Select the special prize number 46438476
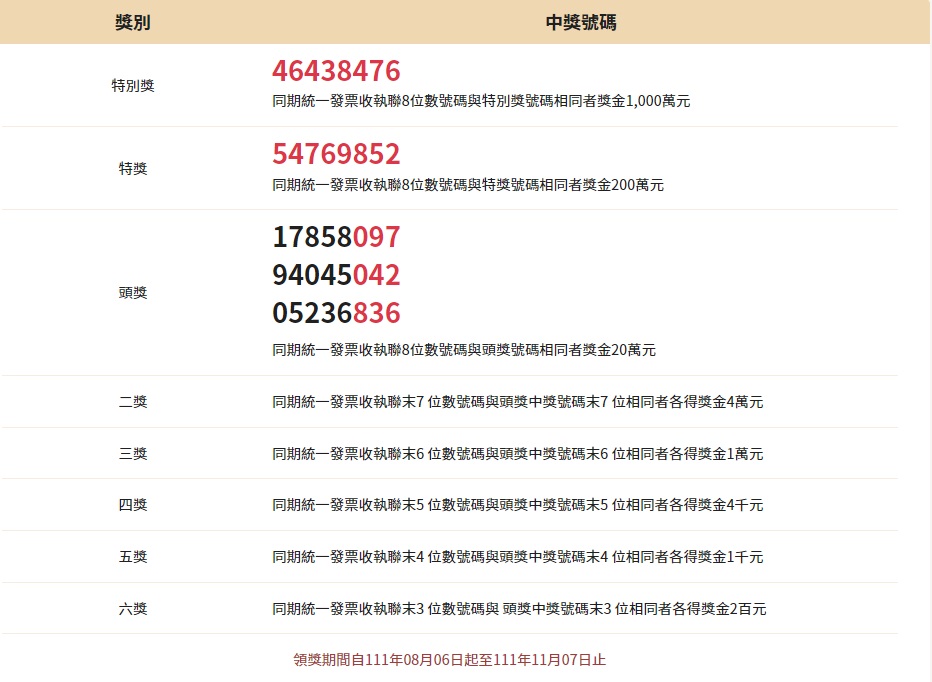 coord(336,71)
